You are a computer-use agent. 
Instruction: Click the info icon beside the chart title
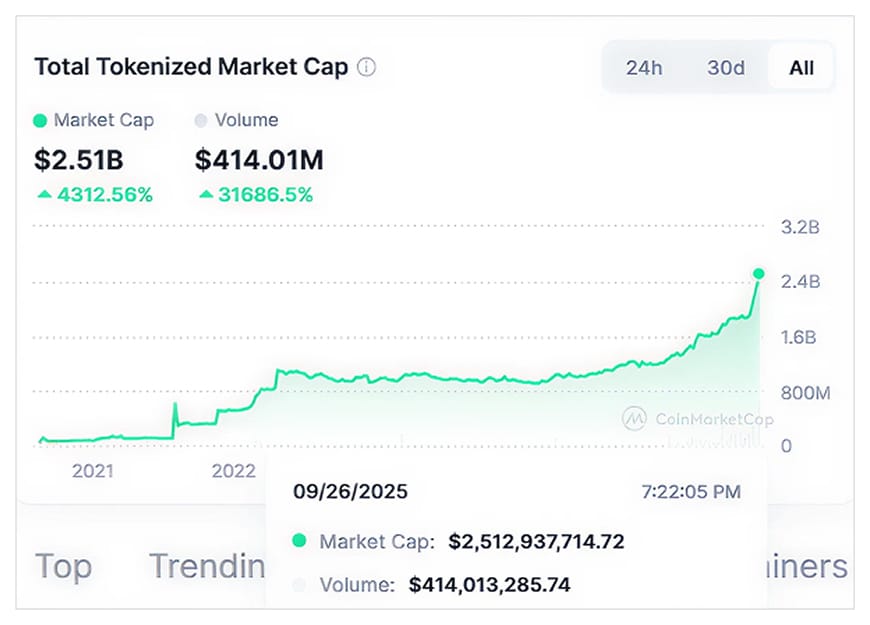click(x=367, y=68)
